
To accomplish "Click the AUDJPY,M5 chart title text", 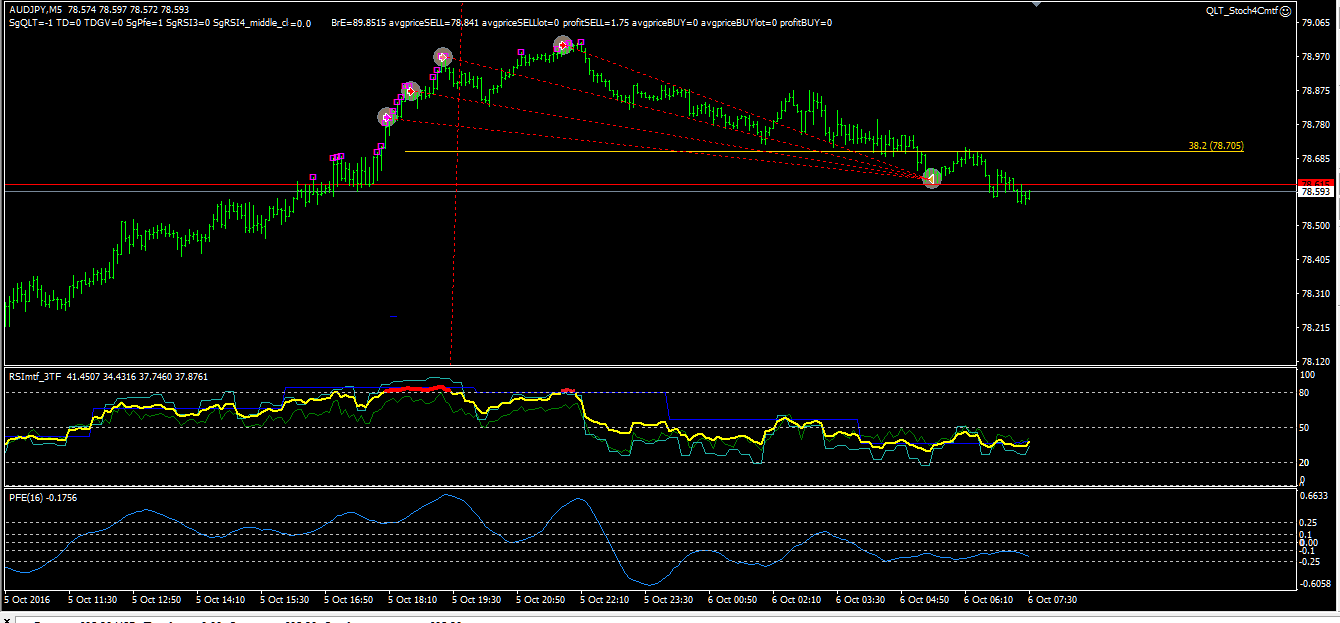I will [34, 10].
